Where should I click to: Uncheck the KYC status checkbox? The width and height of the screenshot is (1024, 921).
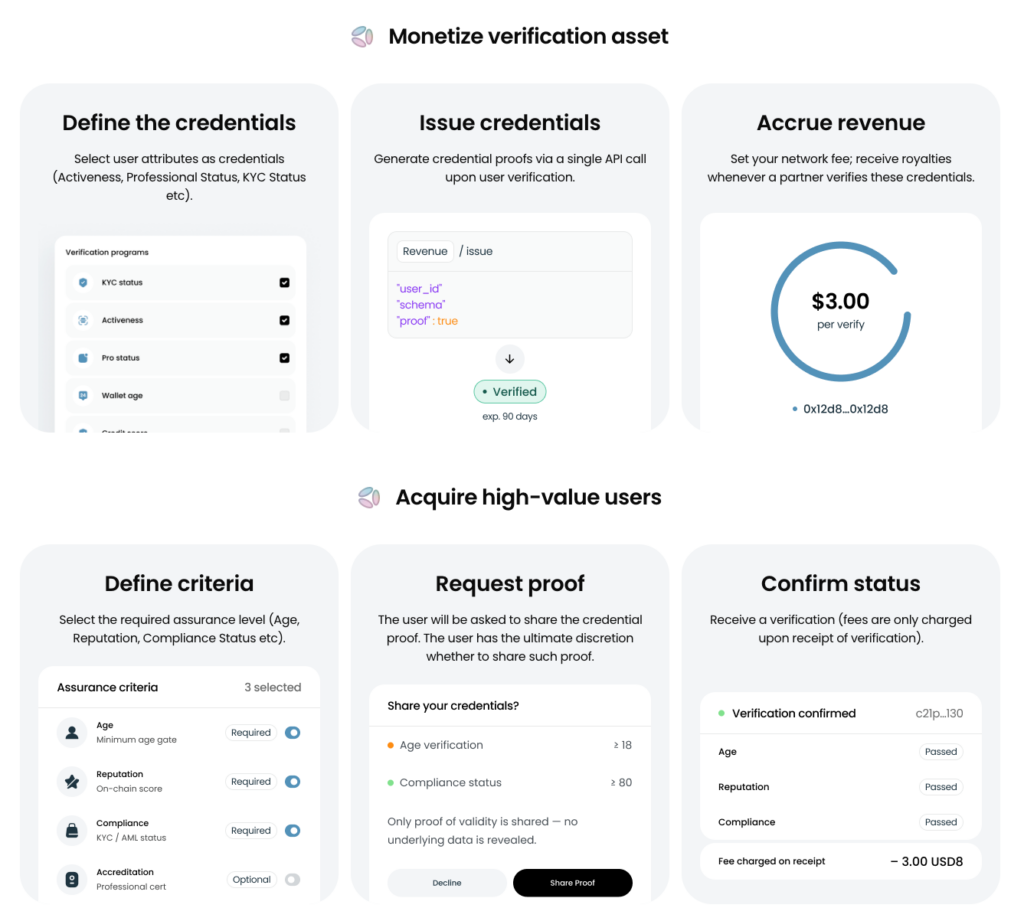284,283
